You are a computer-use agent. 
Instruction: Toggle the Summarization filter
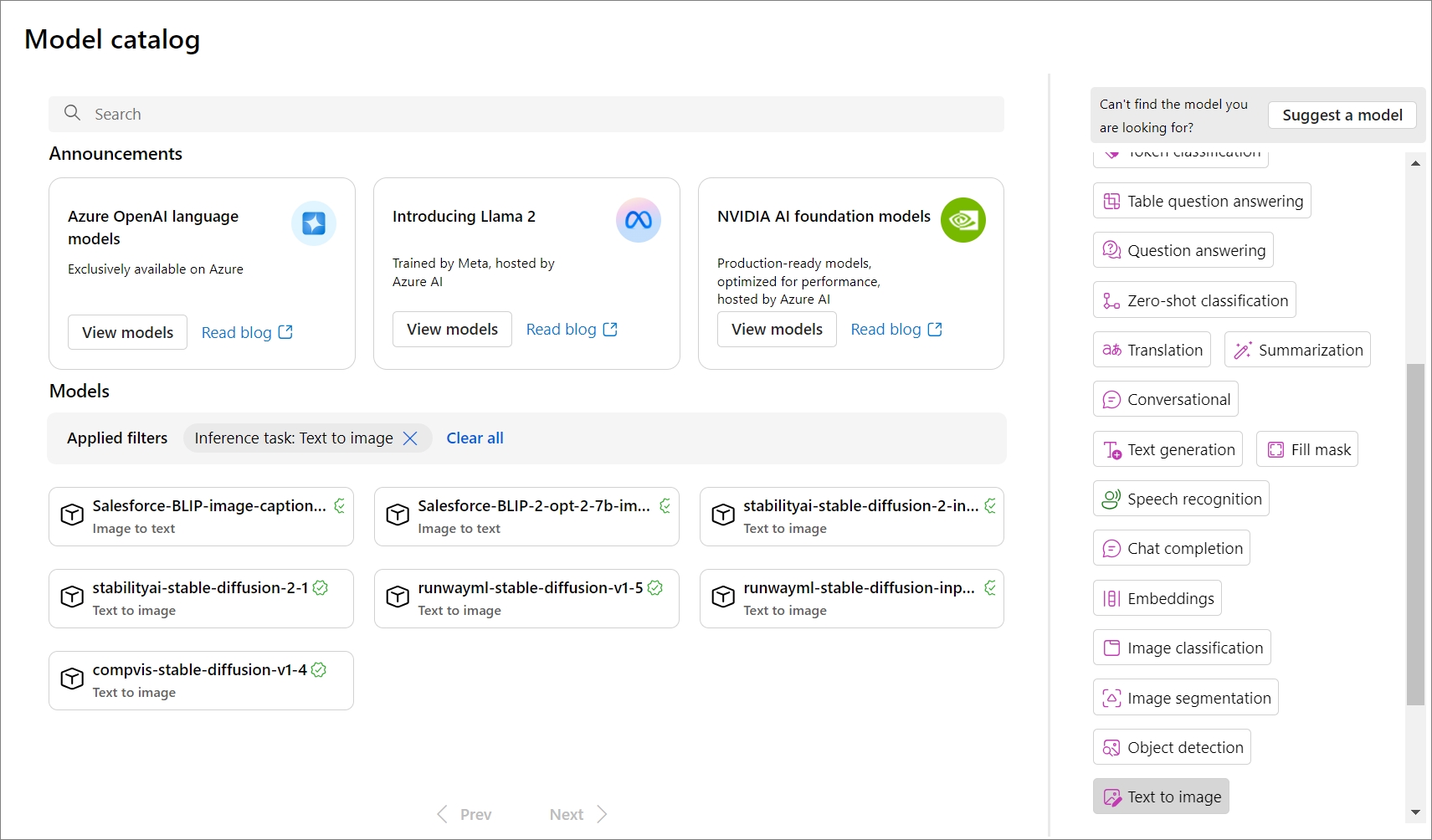pyautogui.click(x=1297, y=350)
